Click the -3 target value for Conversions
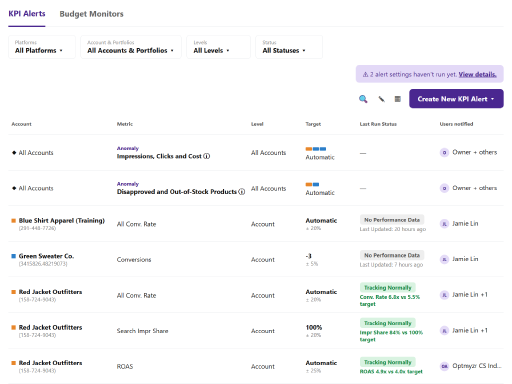Screen dimensions: 512x384 coord(309,256)
